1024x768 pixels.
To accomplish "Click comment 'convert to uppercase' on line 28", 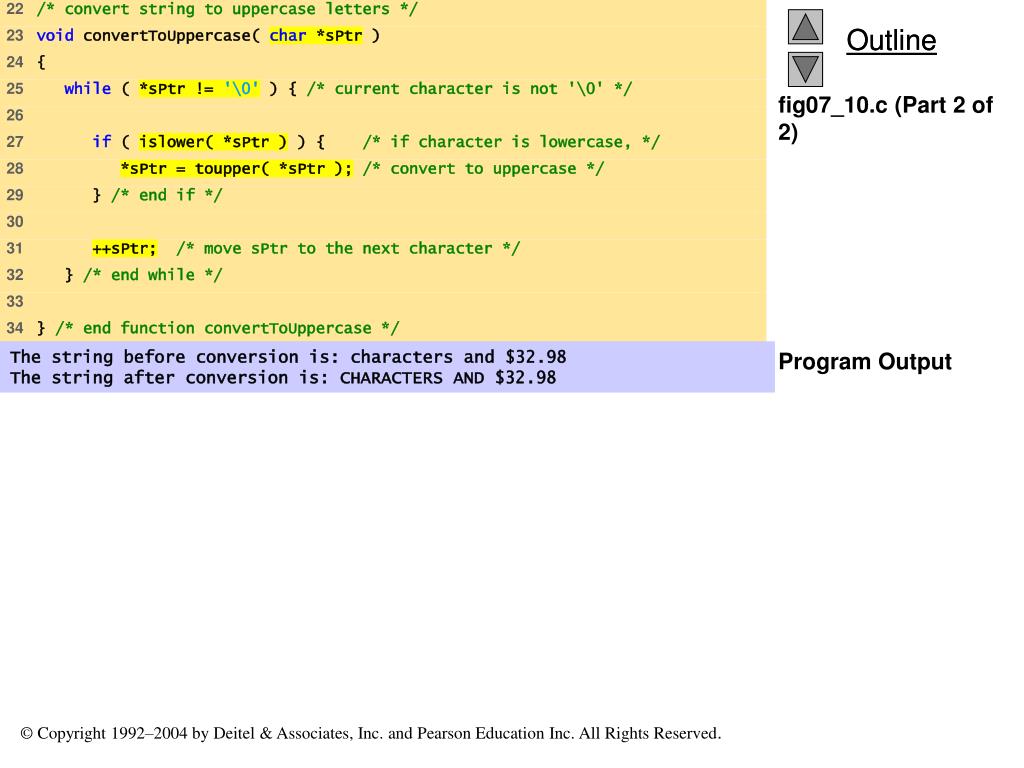I will (483, 168).
